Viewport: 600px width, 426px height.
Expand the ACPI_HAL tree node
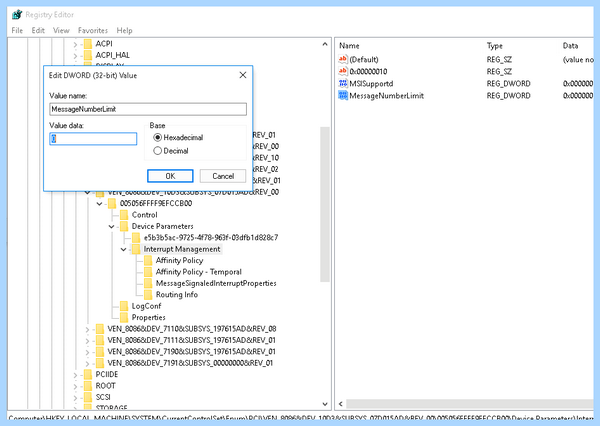coord(75,56)
